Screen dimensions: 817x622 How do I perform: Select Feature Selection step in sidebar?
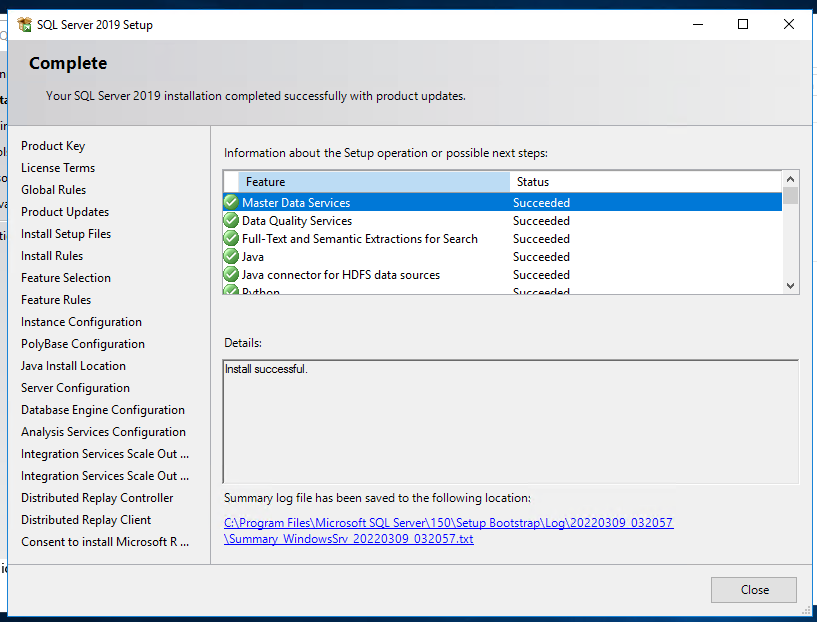pyautogui.click(x=66, y=278)
